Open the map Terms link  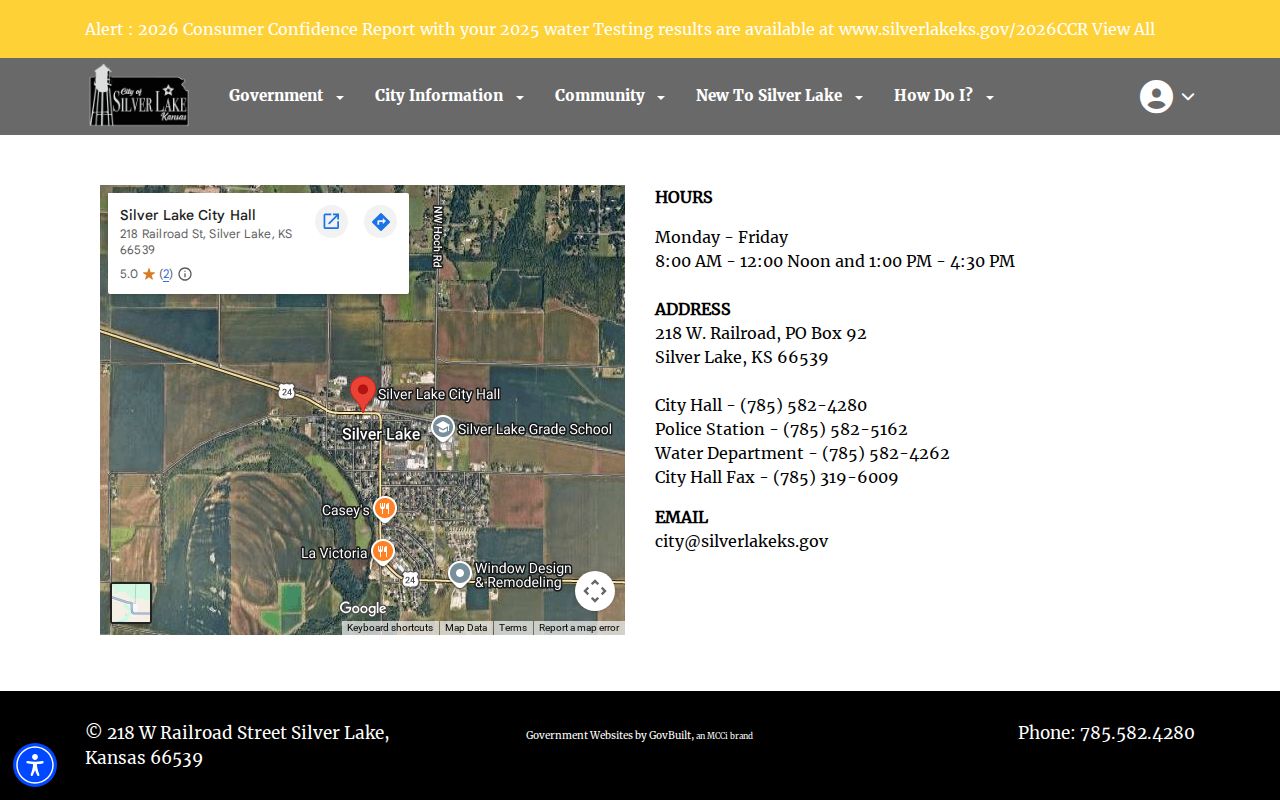point(513,628)
